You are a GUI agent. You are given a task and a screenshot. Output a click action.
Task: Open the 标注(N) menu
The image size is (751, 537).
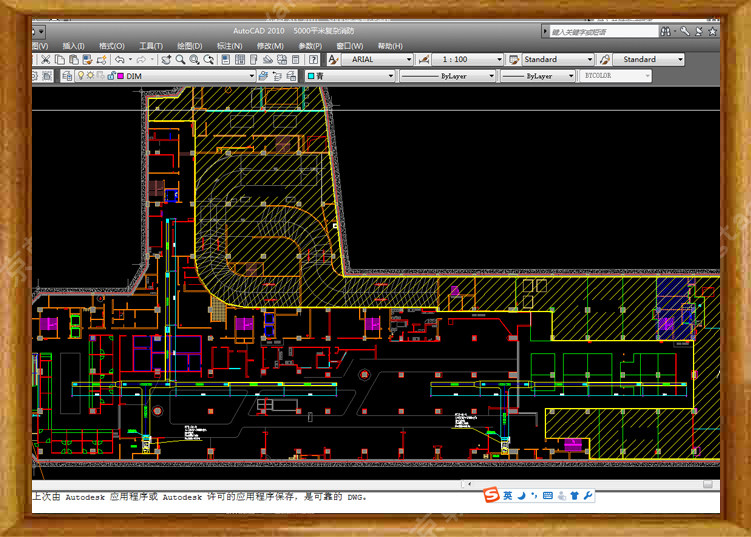(x=229, y=46)
